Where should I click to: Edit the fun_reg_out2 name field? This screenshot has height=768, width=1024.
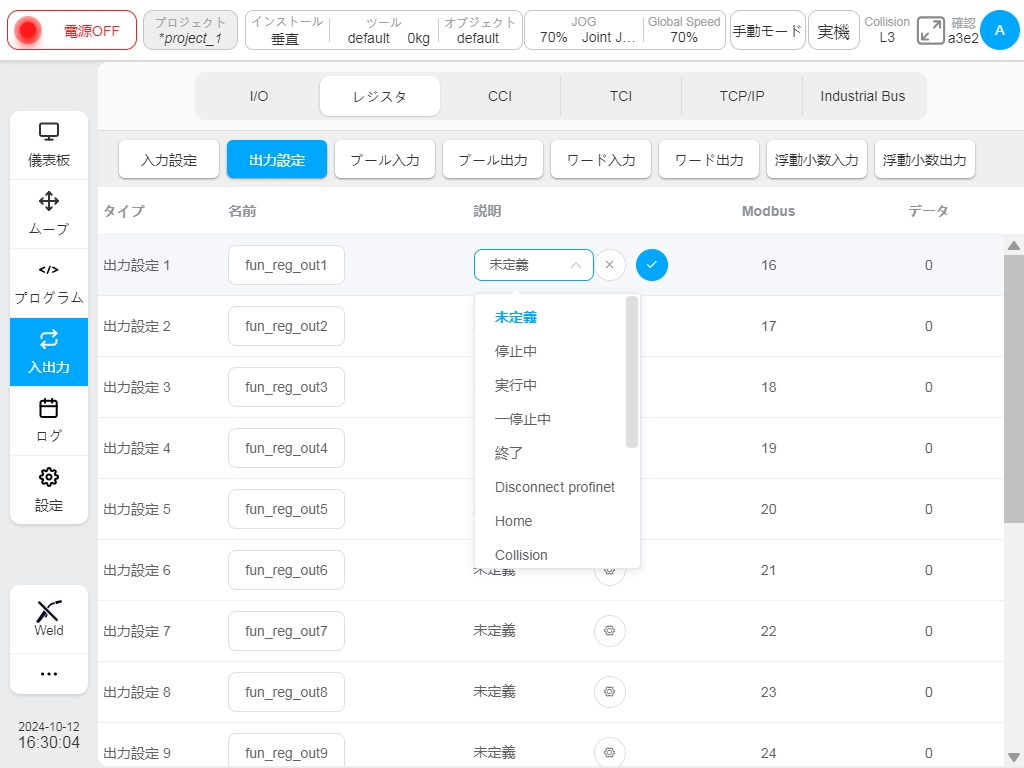tap(286, 326)
